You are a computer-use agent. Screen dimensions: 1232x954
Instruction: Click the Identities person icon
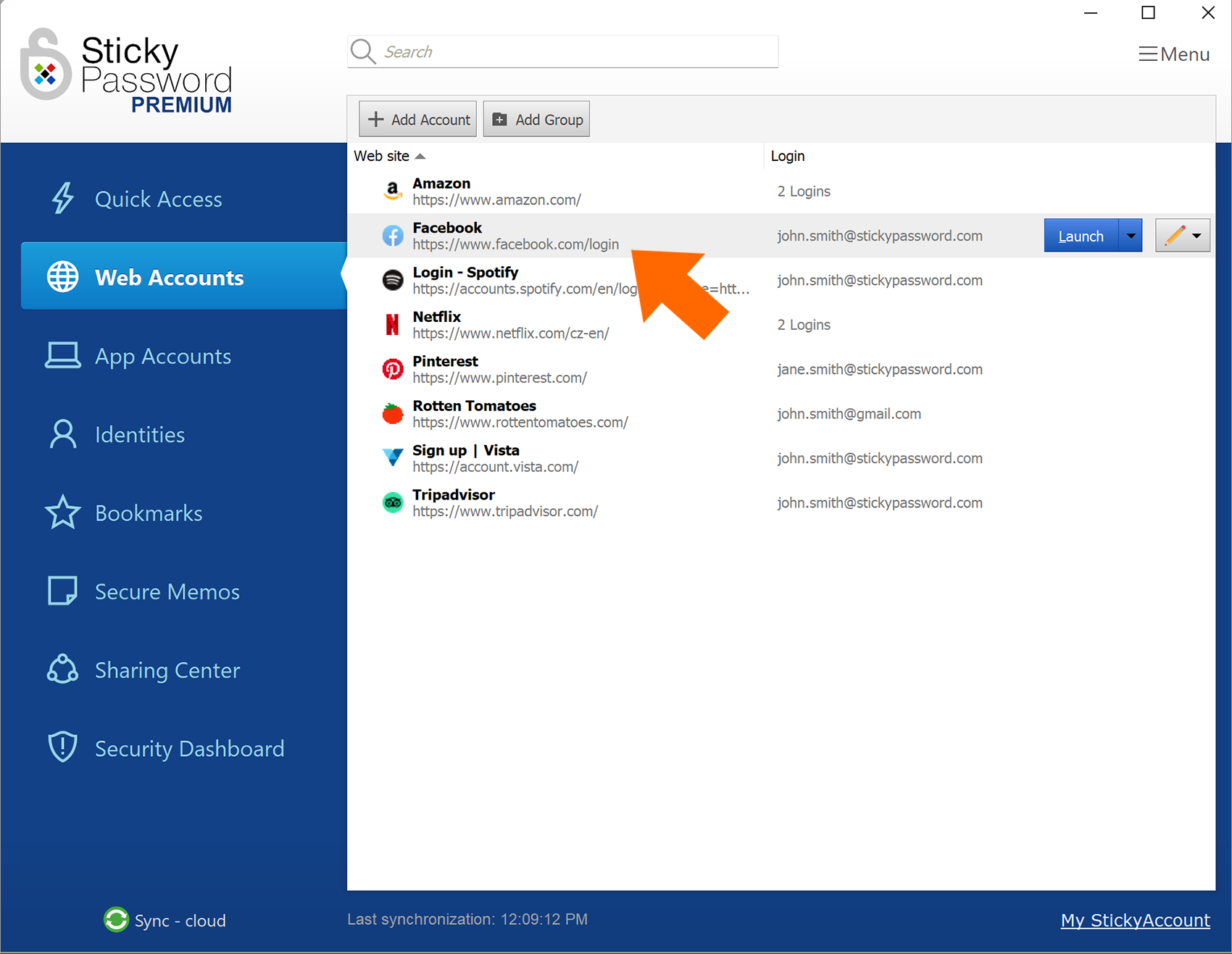(63, 434)
